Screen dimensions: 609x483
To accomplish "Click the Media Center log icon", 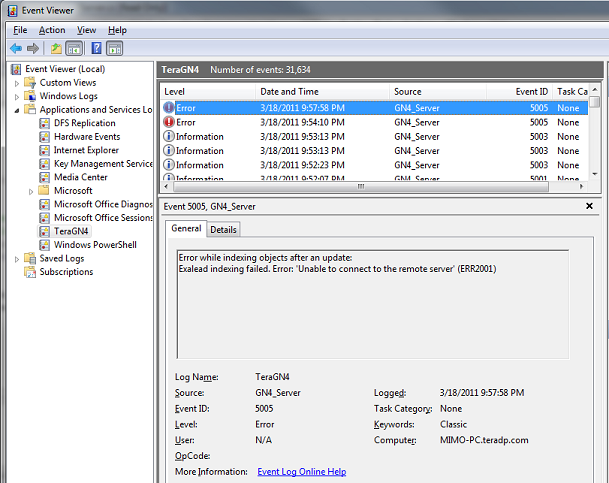I will (44, 177).
